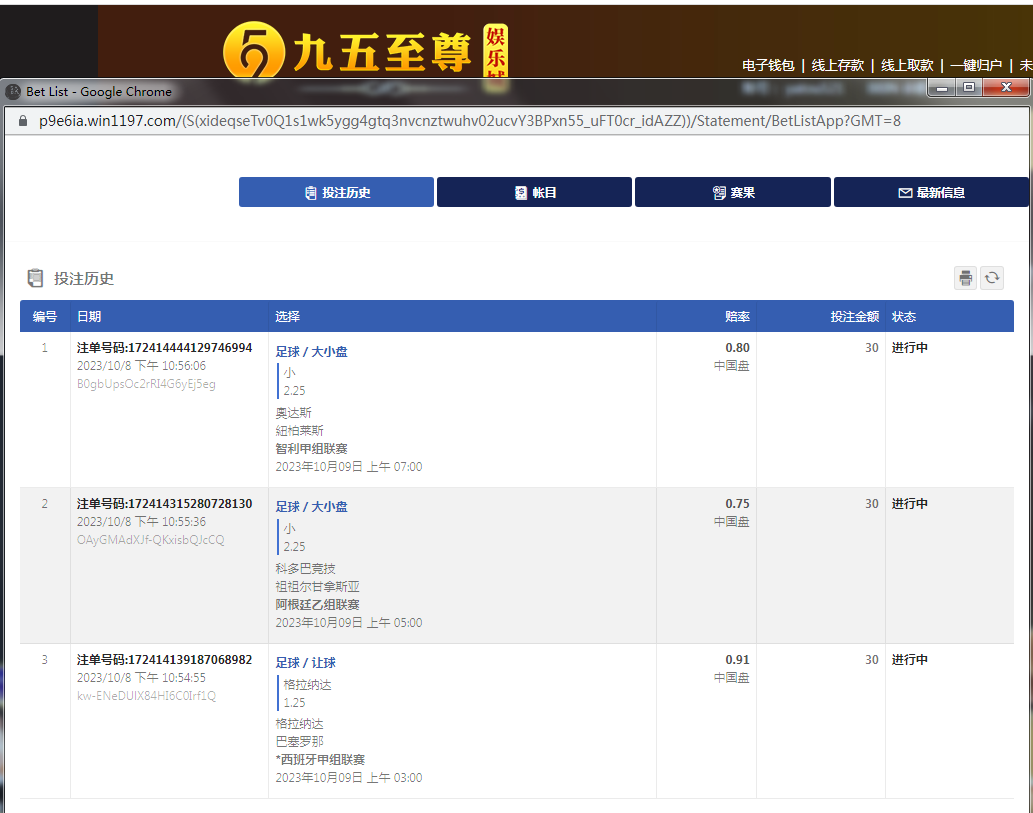Click the 电子钱包 link
The height and width of the screenshot is (813, 1033).
768,65
